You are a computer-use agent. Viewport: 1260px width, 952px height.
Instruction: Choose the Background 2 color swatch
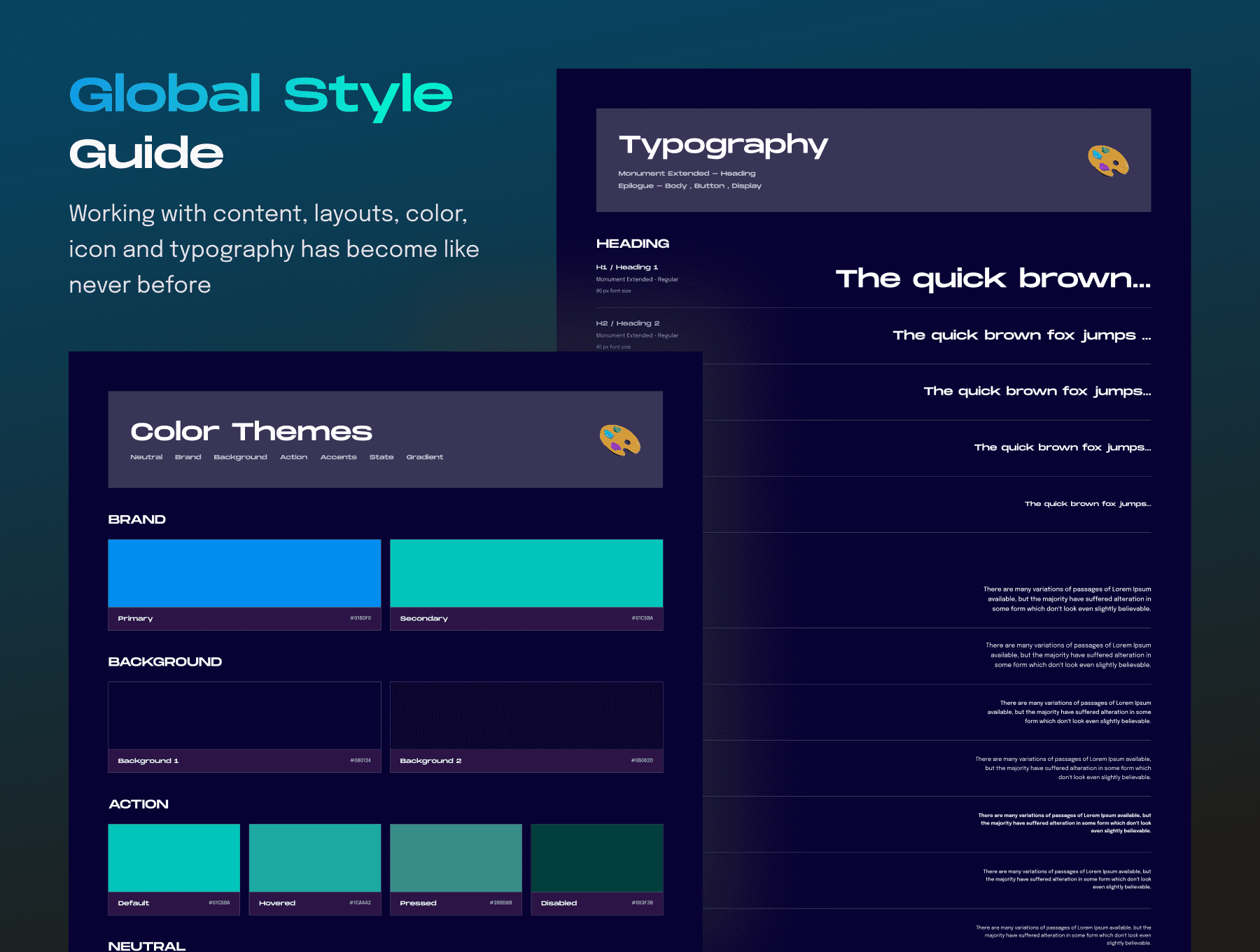(526, 715)
